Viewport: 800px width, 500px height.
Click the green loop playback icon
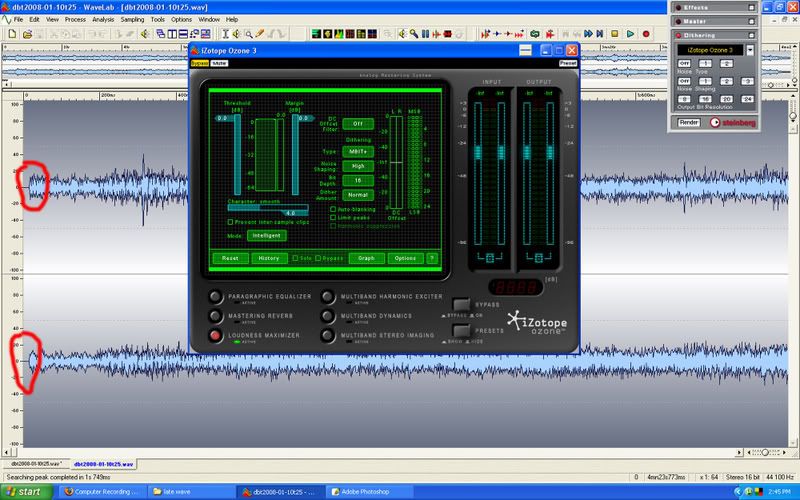click(535, 34)
